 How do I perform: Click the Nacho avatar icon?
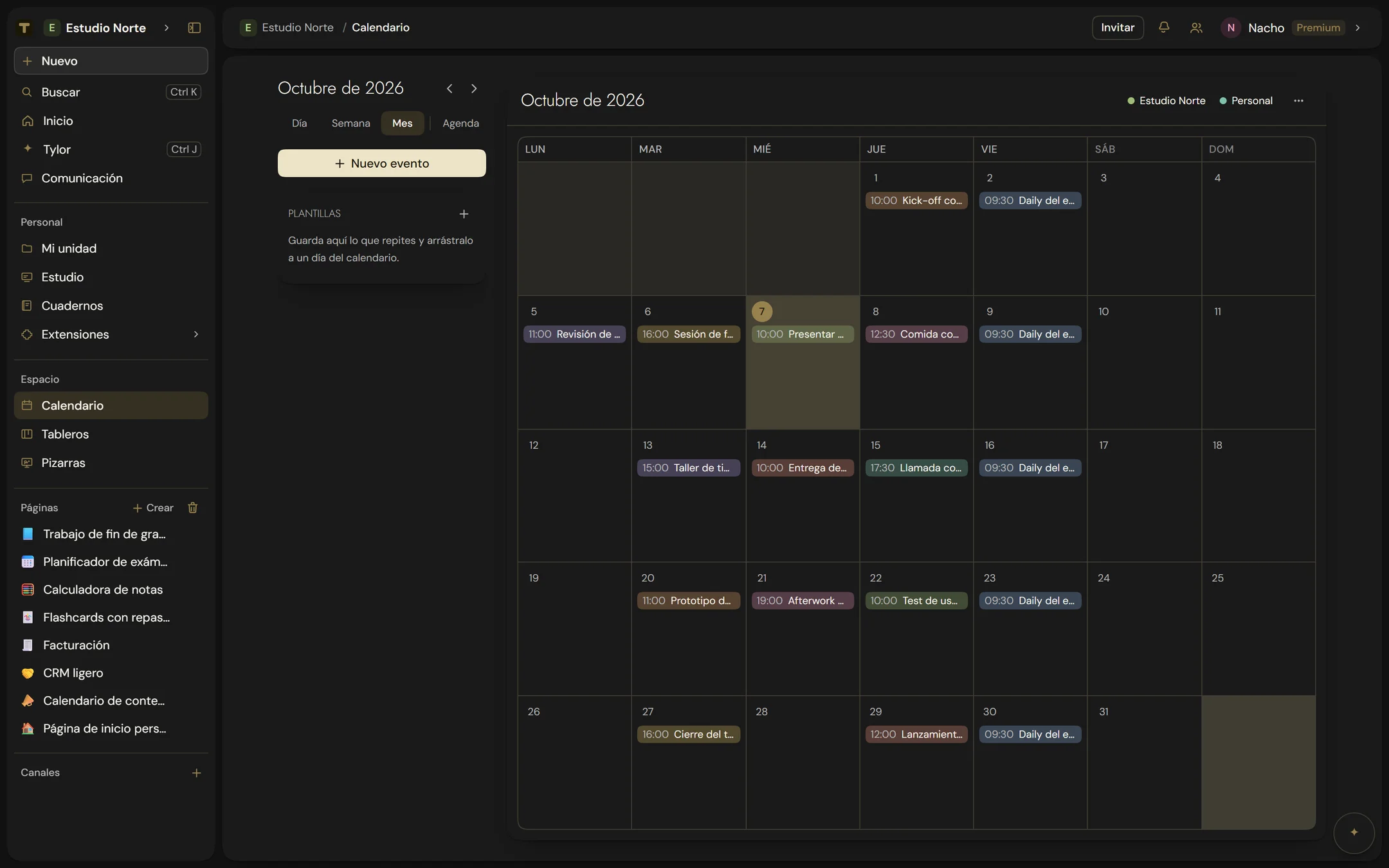[x=1230, y=28]
